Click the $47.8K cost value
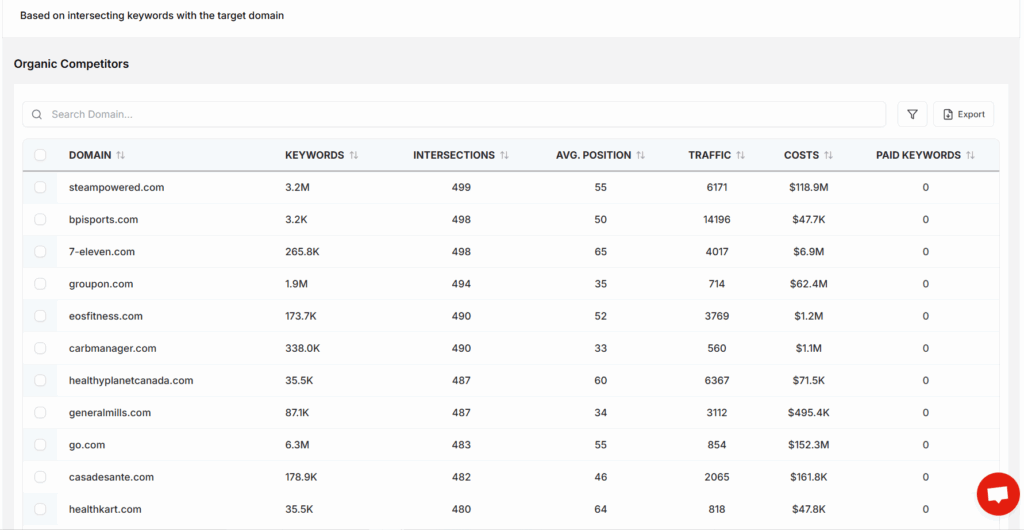This screenshot has width=1024, height=530. coord(808,509)
